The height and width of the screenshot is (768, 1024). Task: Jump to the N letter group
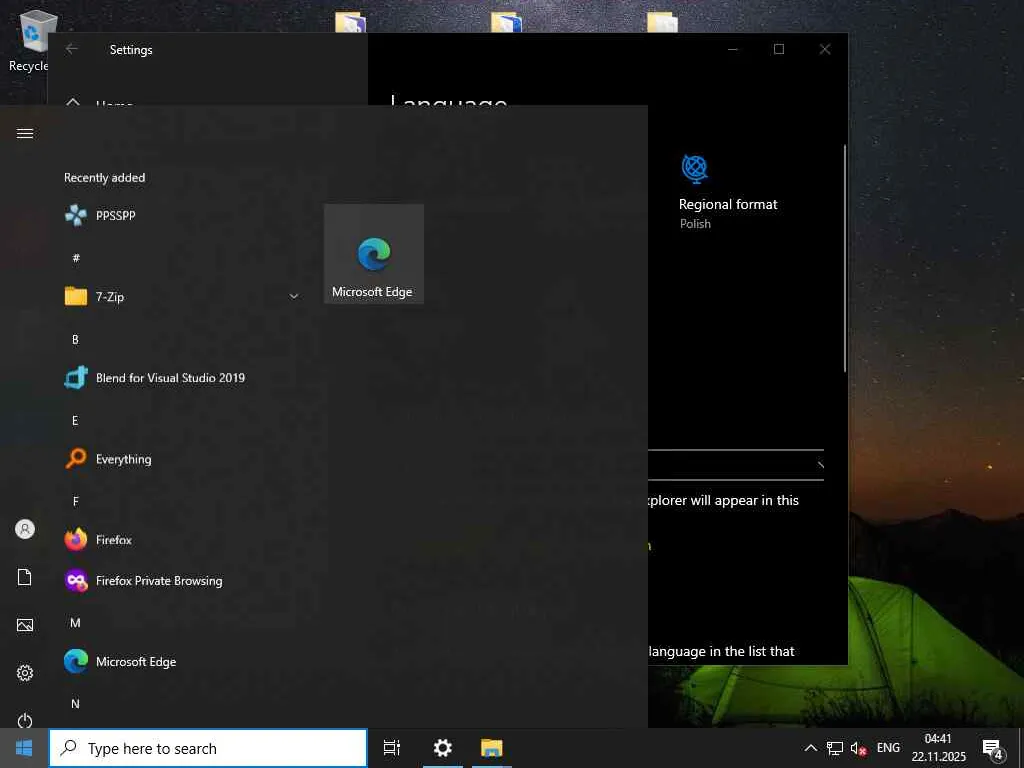[75, 704]
